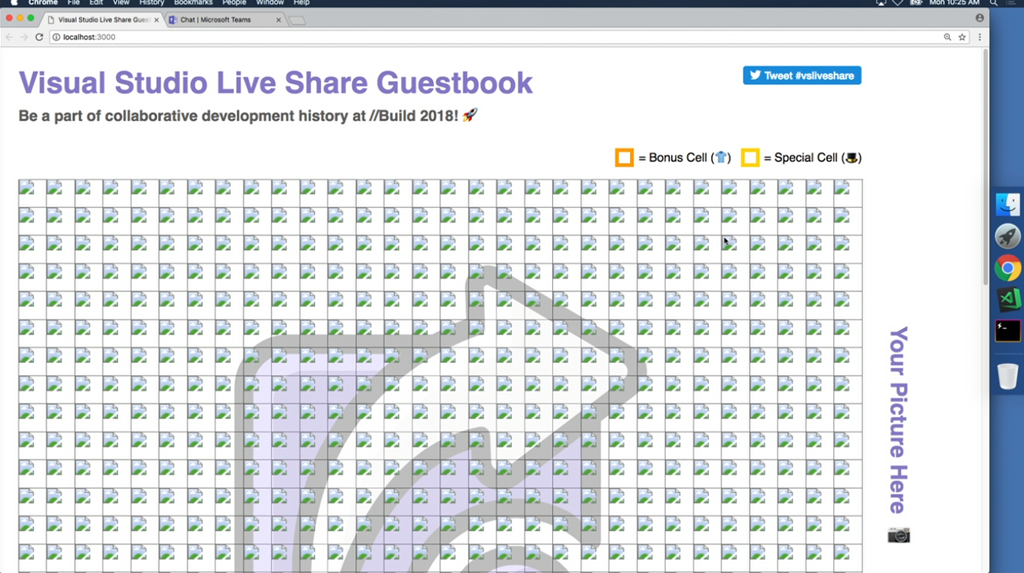Screen dimensions: 1024x573
Task: Click the orange Bonus Cell legend swatch
Action: pos(624,157)
